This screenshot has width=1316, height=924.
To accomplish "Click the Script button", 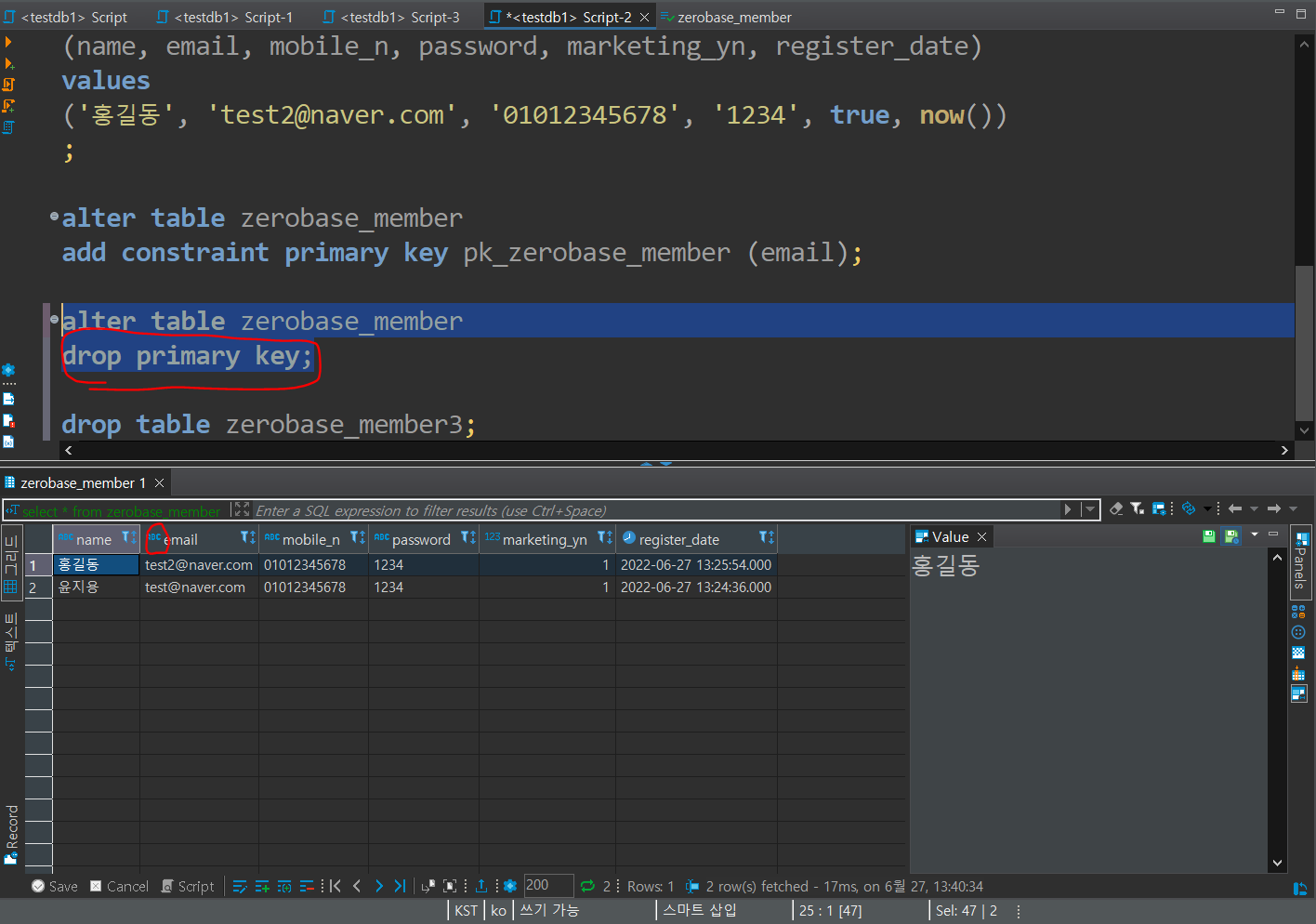I will [x=188, y=886].
